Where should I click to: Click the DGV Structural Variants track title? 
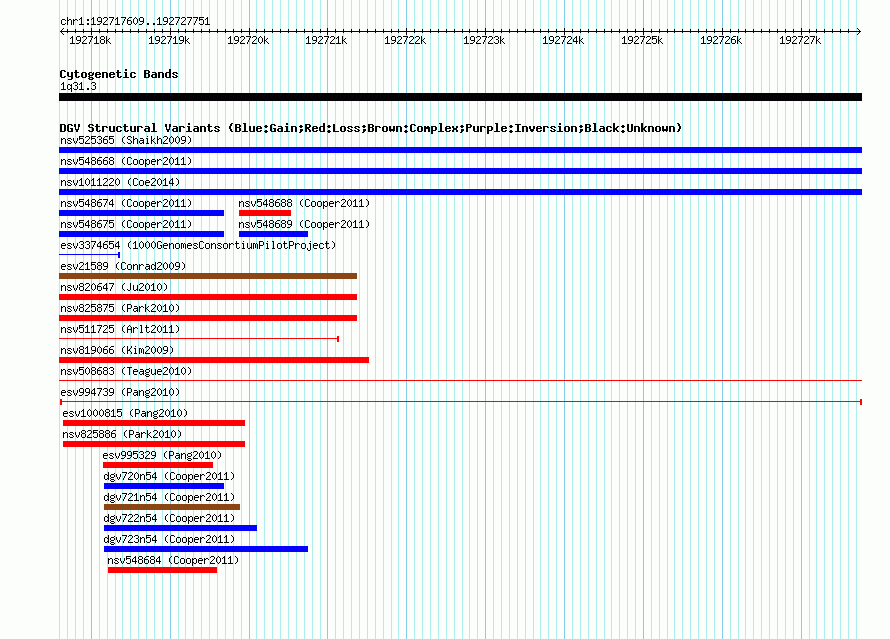[371, 128]
